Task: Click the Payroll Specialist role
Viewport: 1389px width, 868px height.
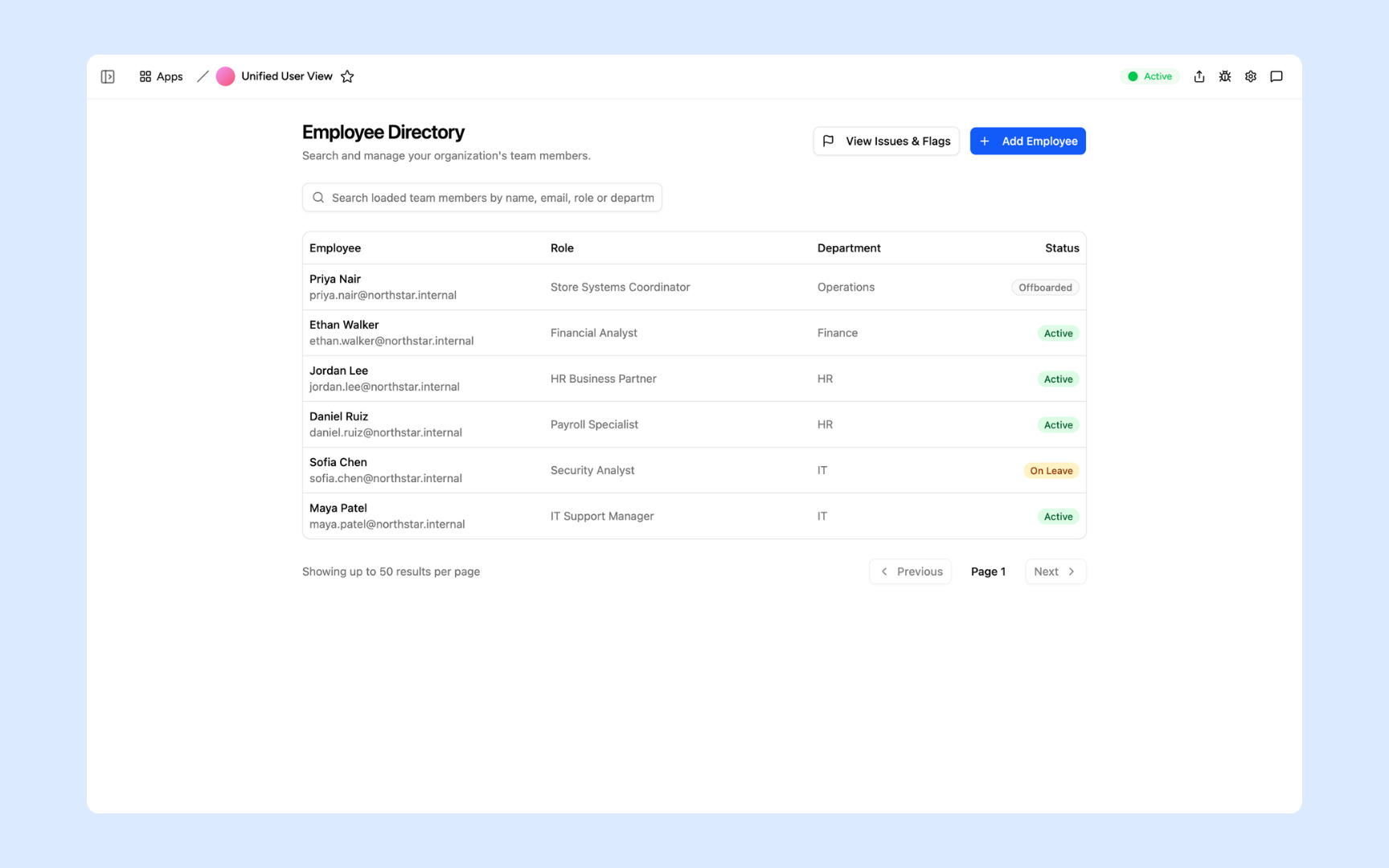Action: [x=594, y=424]
